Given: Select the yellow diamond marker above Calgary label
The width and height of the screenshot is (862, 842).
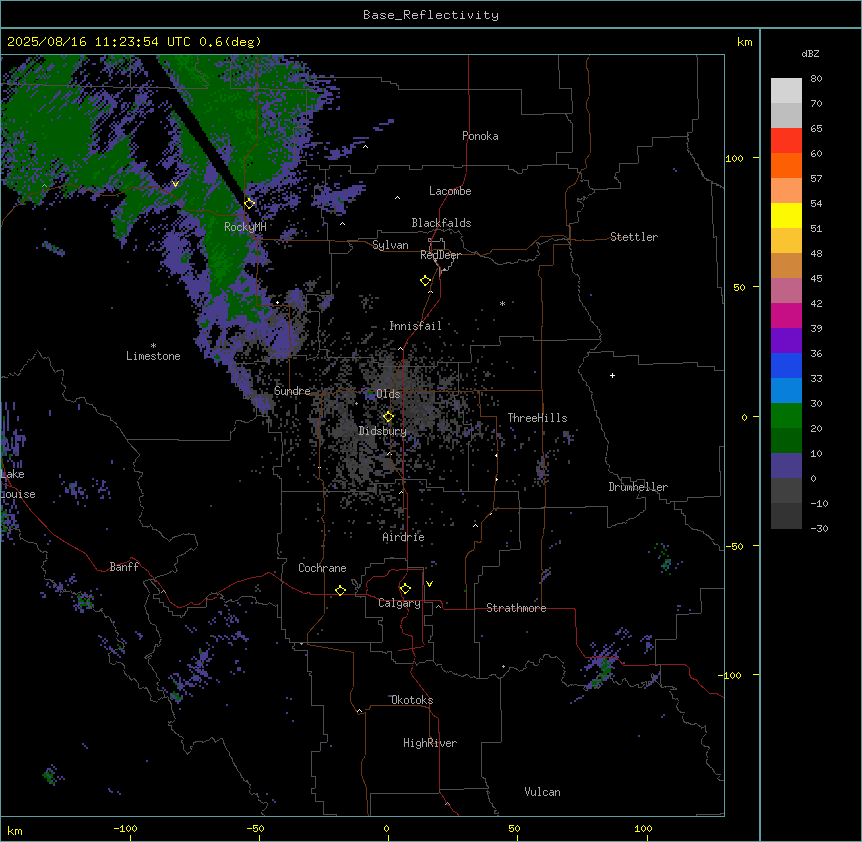Looking at the screenshot, I should [405, 589].
